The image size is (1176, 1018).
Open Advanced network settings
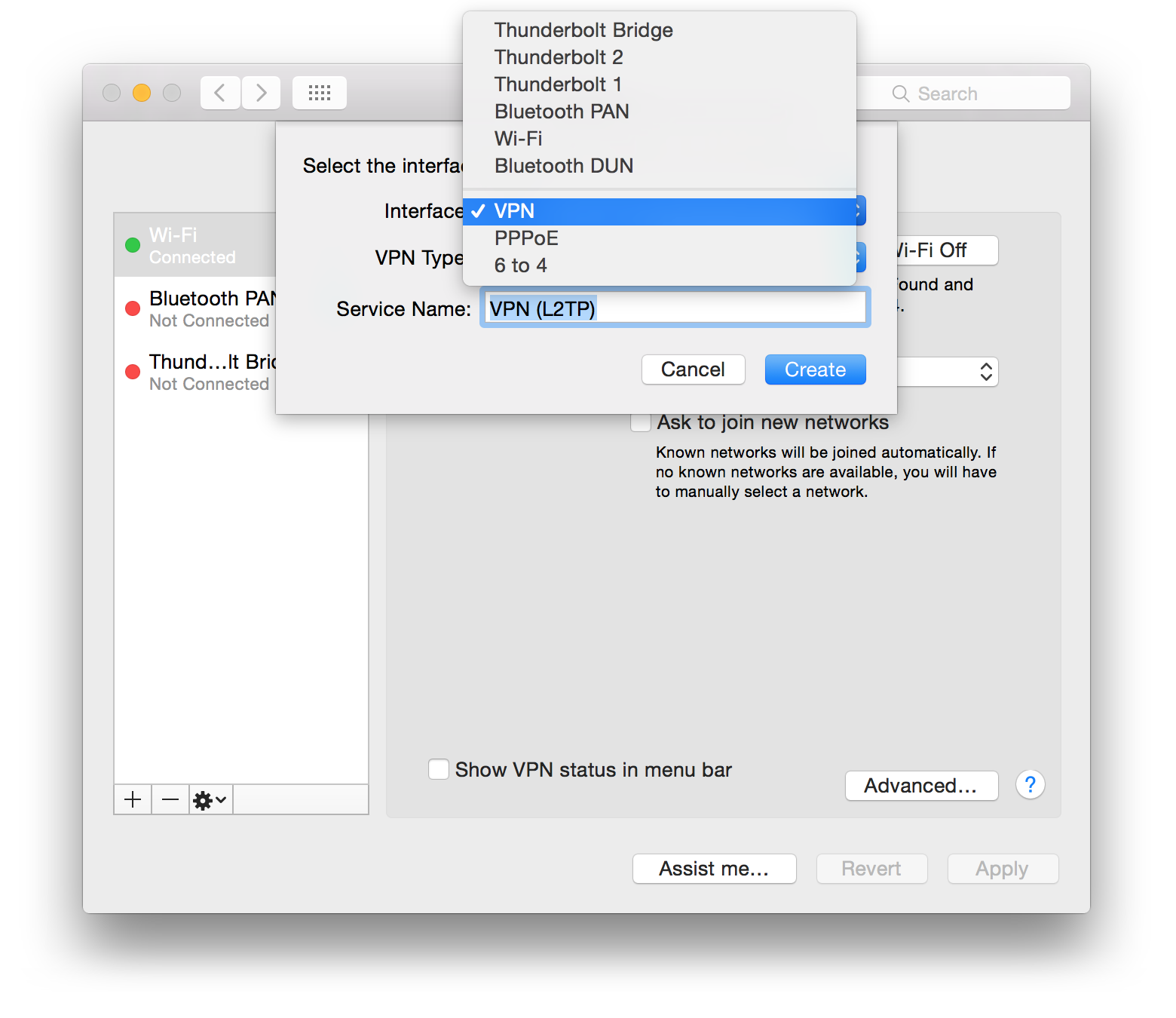(x=922, y=786)
